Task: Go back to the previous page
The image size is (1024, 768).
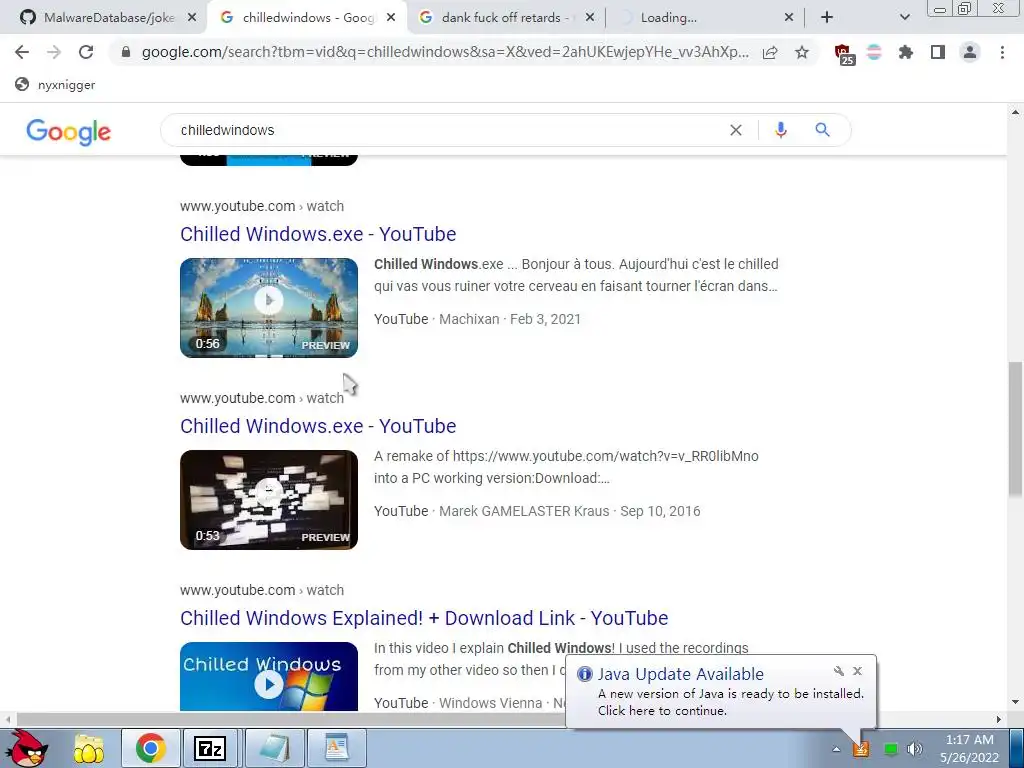Action: [x=22, y=52]
